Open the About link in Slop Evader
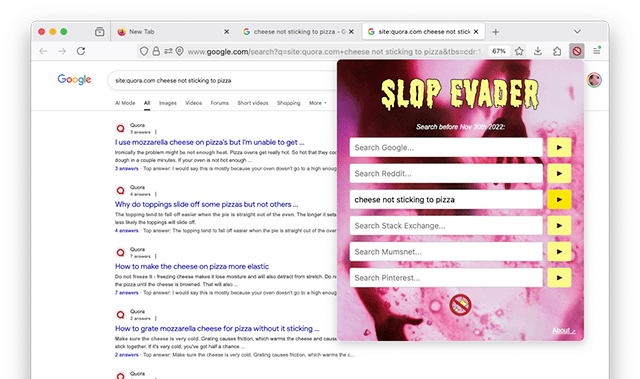Image resolution: width=640 pixels, height=379 pixels. click(564, 330)
